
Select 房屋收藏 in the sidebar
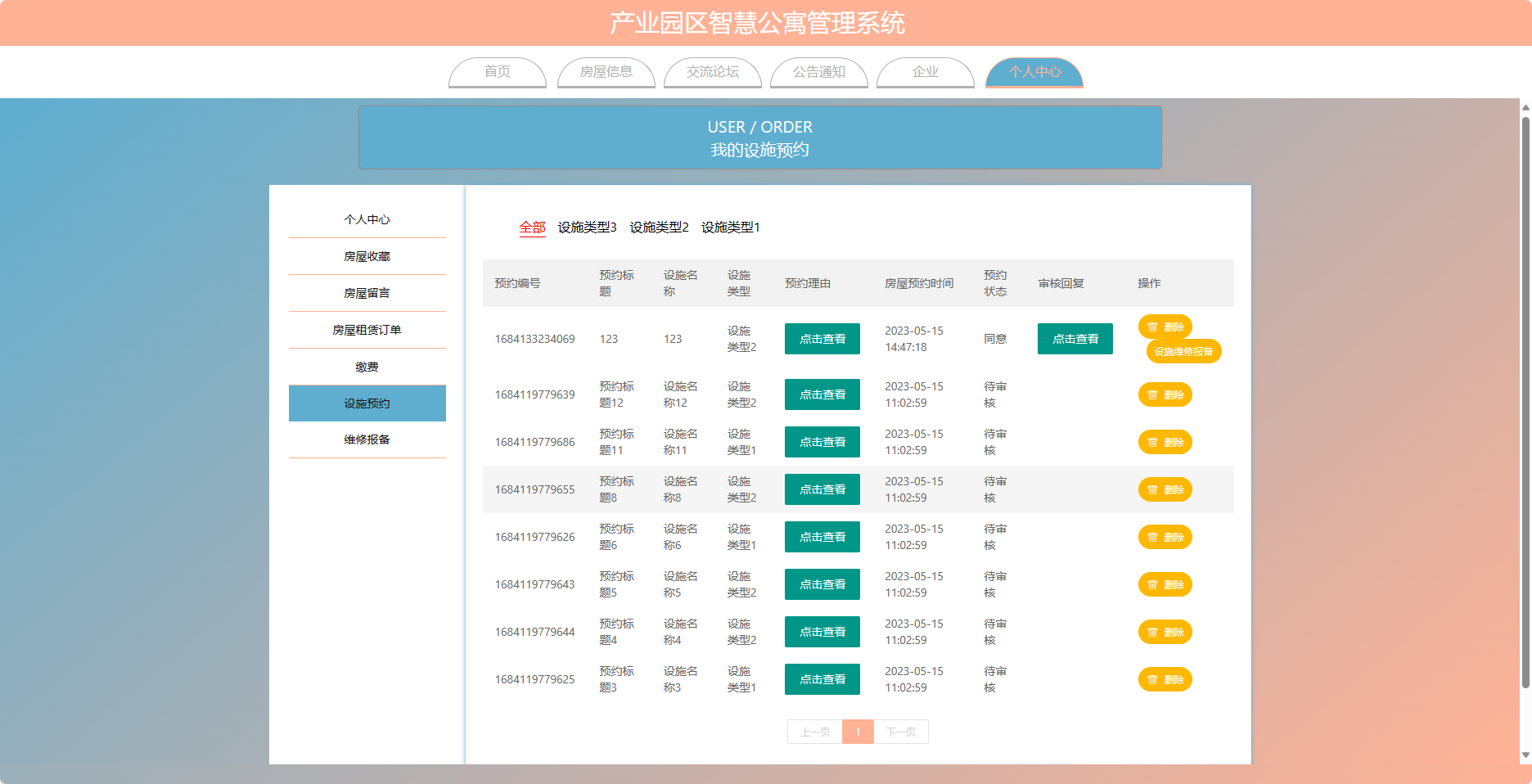point(367,256)
